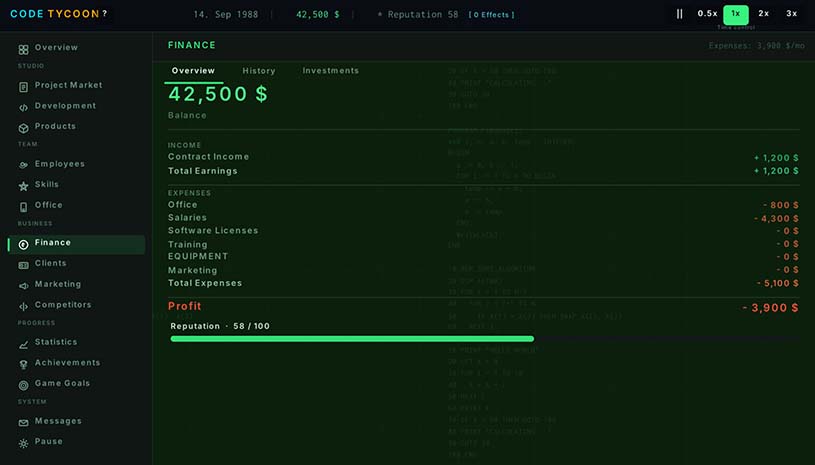Click the date '14. Sep 1988'

(226, 15)
